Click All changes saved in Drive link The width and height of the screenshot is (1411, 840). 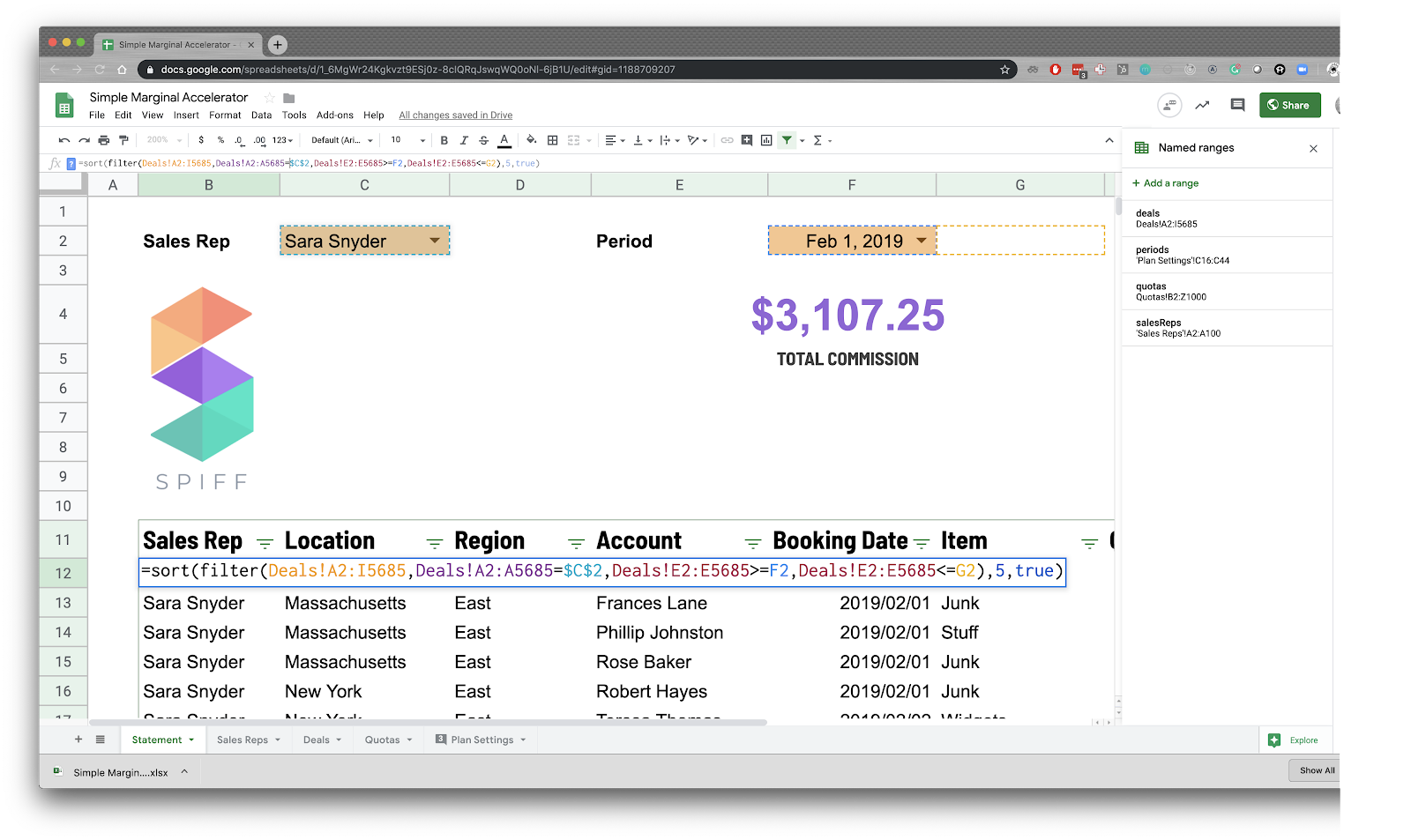click(455, 115)
